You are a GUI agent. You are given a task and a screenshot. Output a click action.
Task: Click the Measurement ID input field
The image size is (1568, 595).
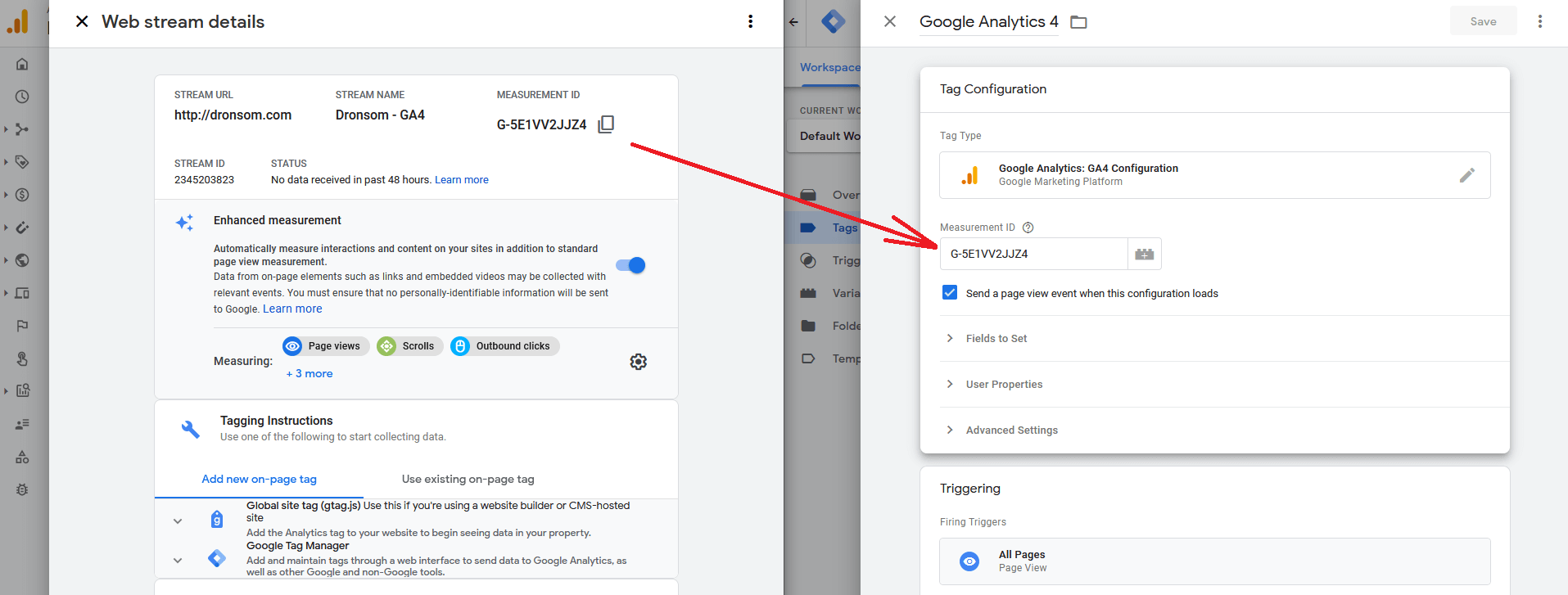1033,254
